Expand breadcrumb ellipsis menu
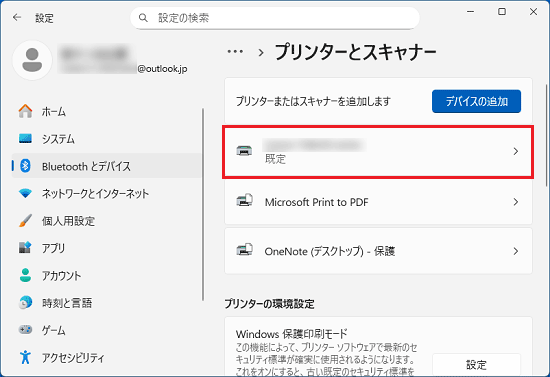The width and height of the screenshot is (550, 377). pos(235,52)
